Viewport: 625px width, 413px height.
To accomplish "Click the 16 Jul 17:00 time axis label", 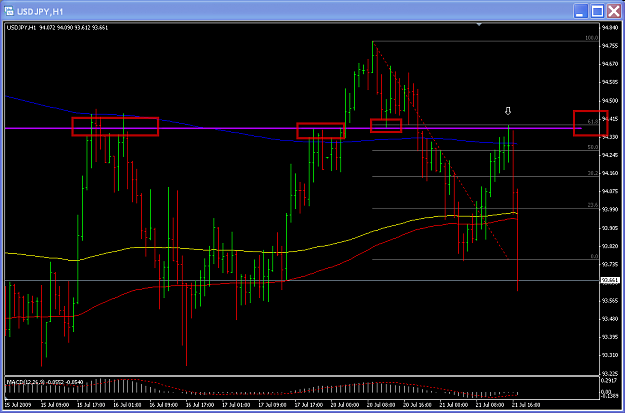I will (x=201, y=405).
